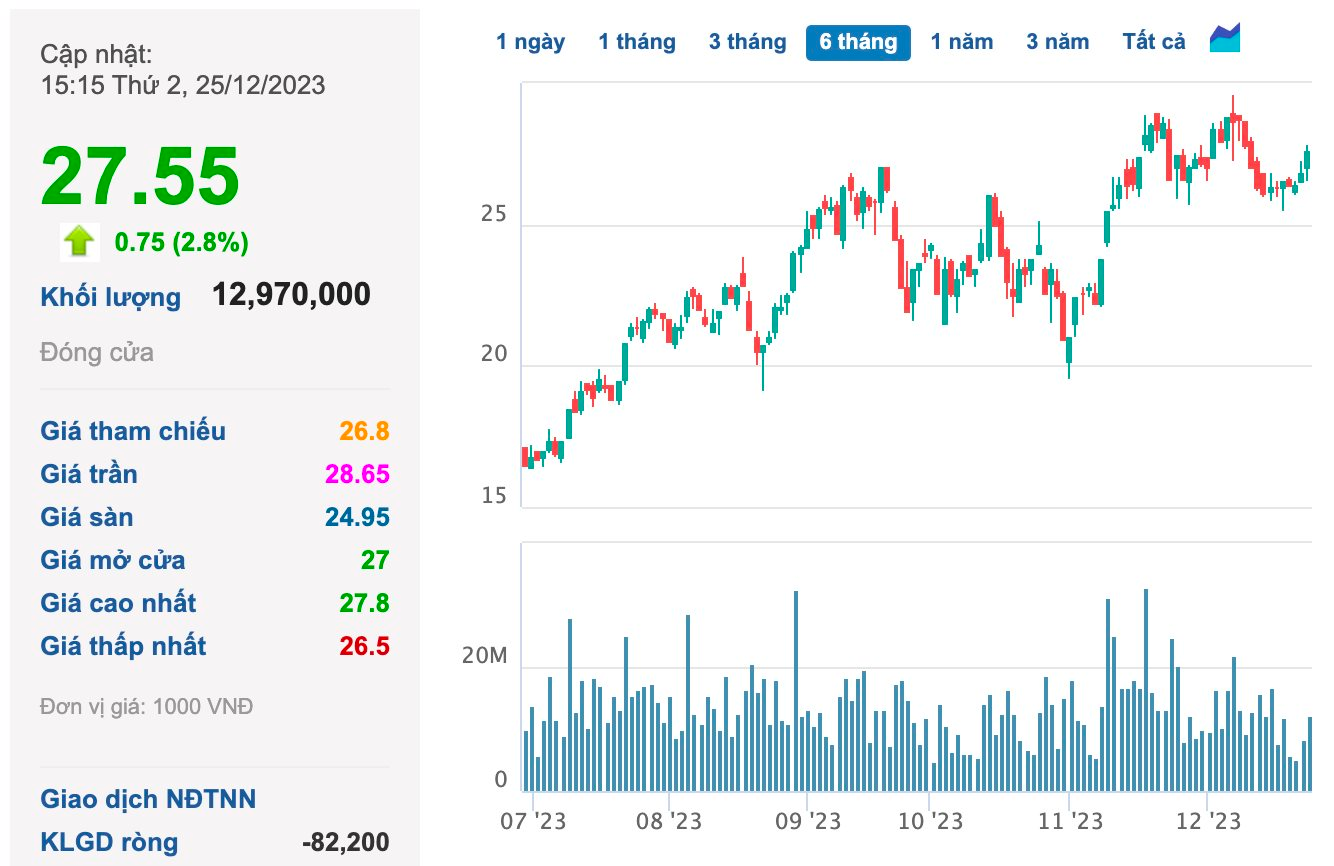Click the current price 27.55
1334x866 pixels.
(140, 177)
